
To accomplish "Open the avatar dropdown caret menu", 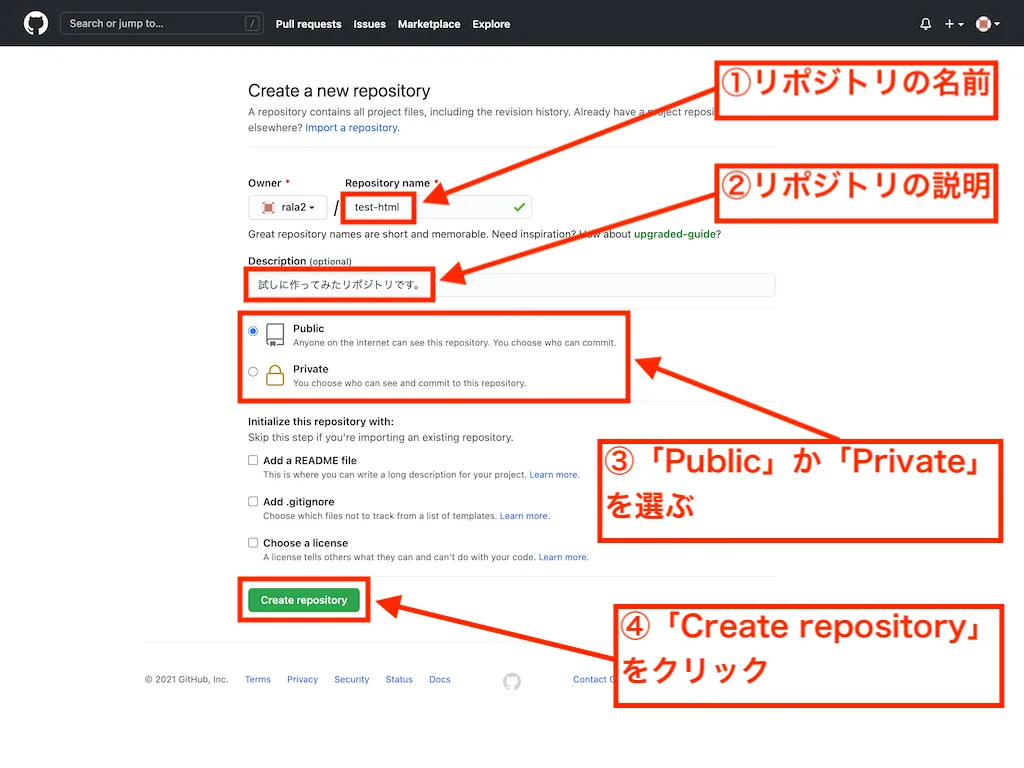I will click(998, 24).
